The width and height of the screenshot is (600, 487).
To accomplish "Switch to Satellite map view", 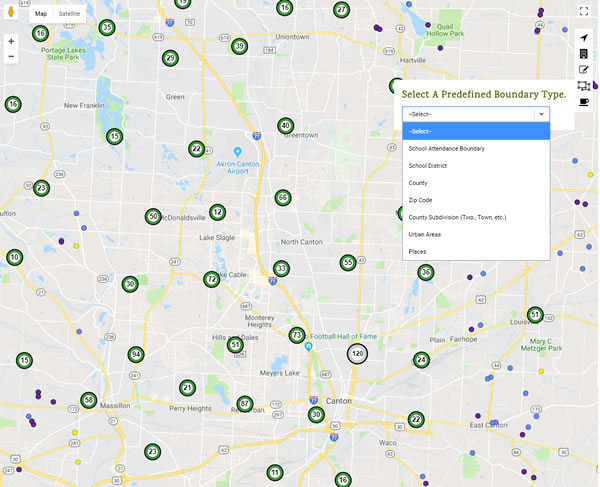I will [69, 14].
